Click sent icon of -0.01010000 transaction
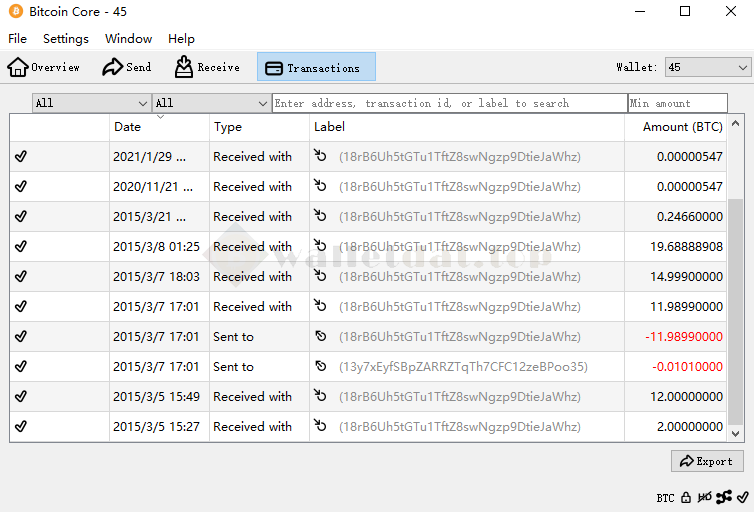 point(321,367)
